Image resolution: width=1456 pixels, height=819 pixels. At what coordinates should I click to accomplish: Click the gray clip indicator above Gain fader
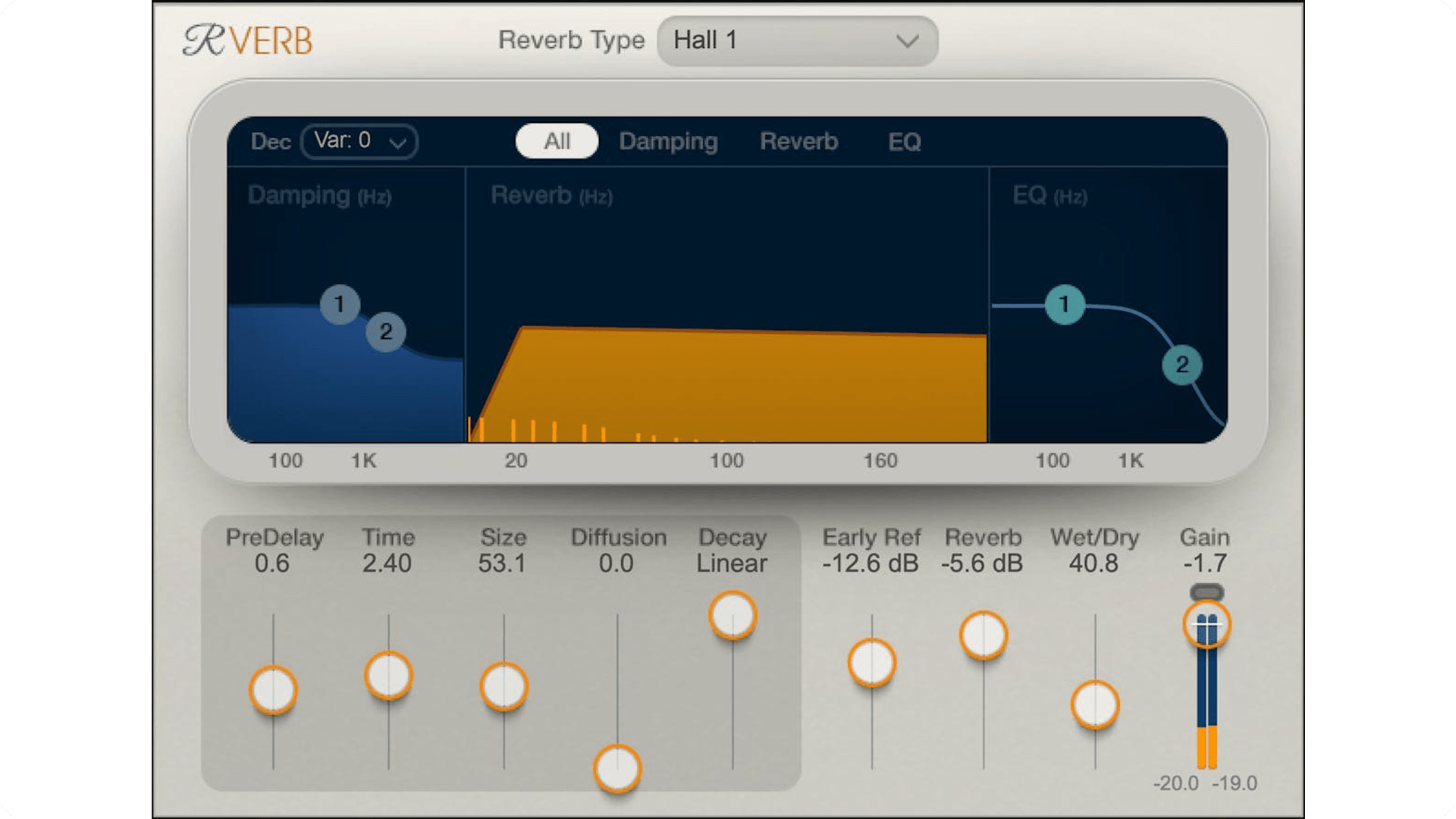tap(1207, 591)
